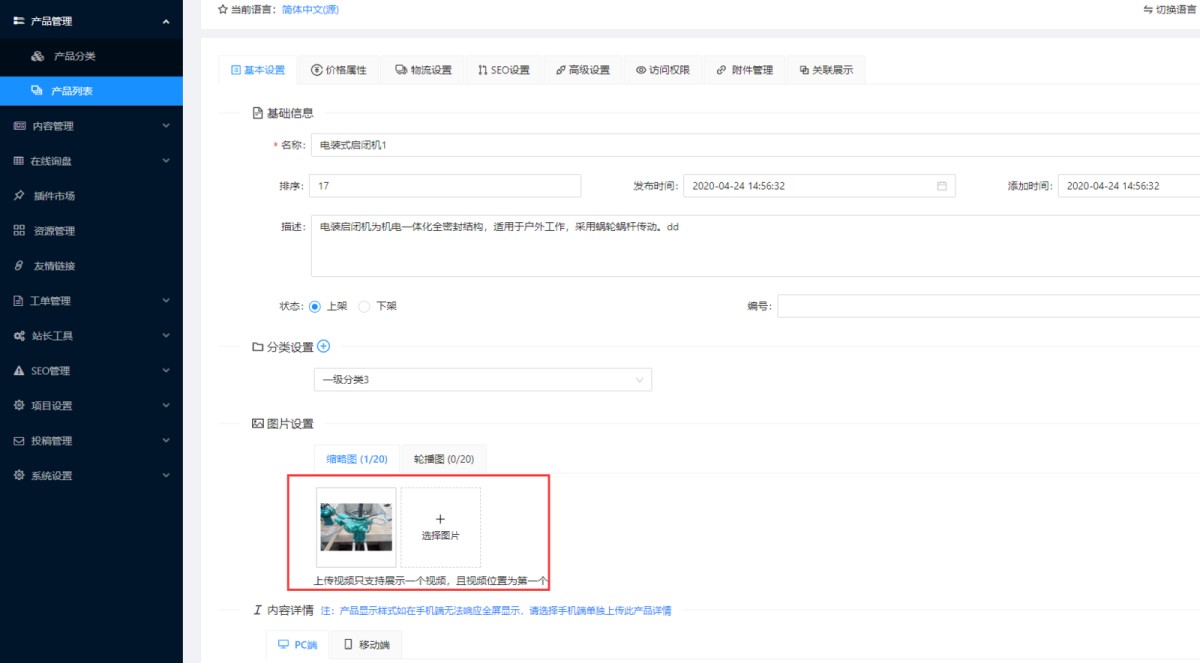Image resolution: width=1200 pixels, height=663 pixels.
Task: Click the 插件市场 pin icon in sidebar
Action: click(x=19, y=196)
